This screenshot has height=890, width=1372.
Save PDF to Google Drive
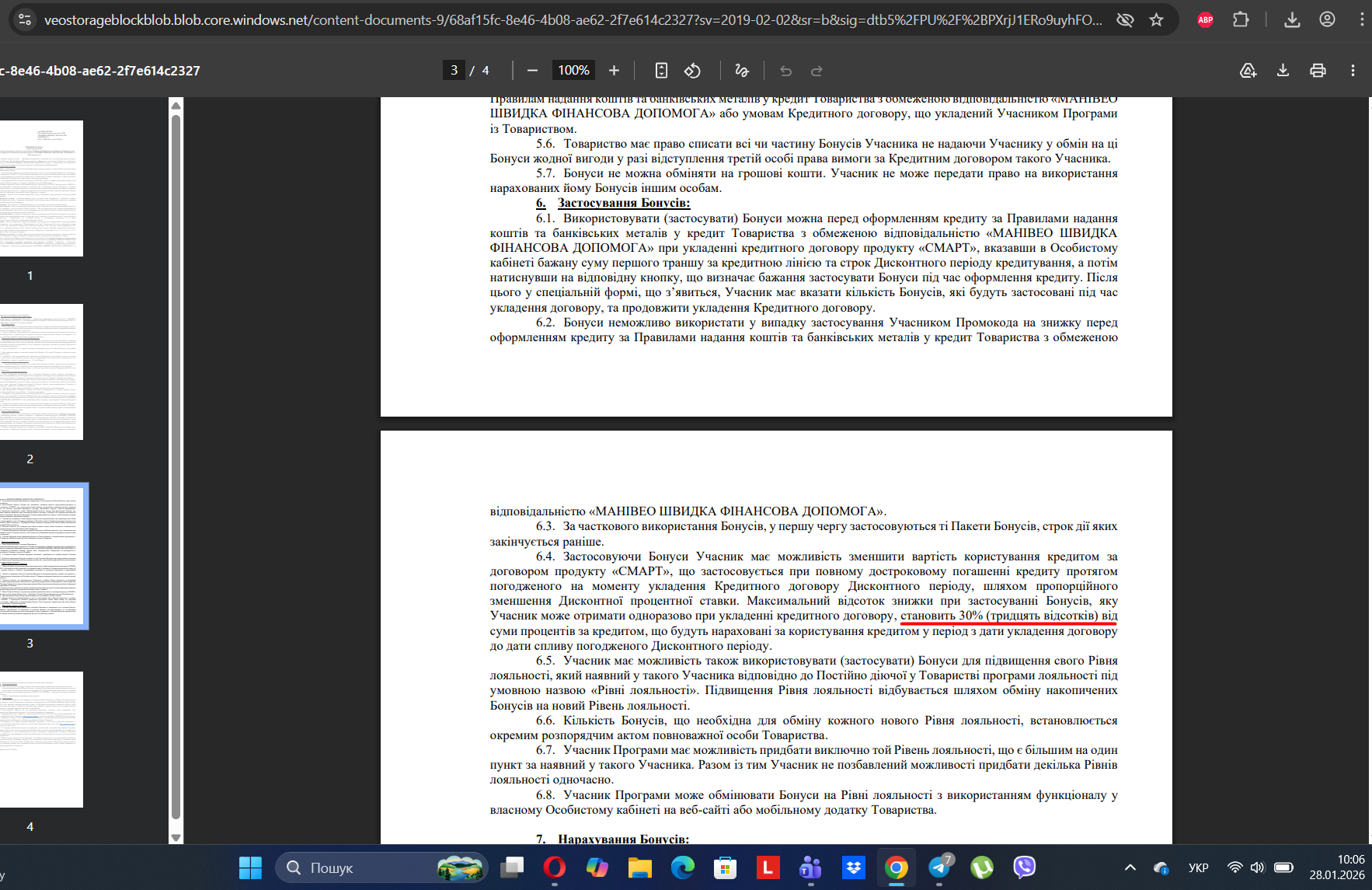pyautogui.click(x=1248, y=71)
